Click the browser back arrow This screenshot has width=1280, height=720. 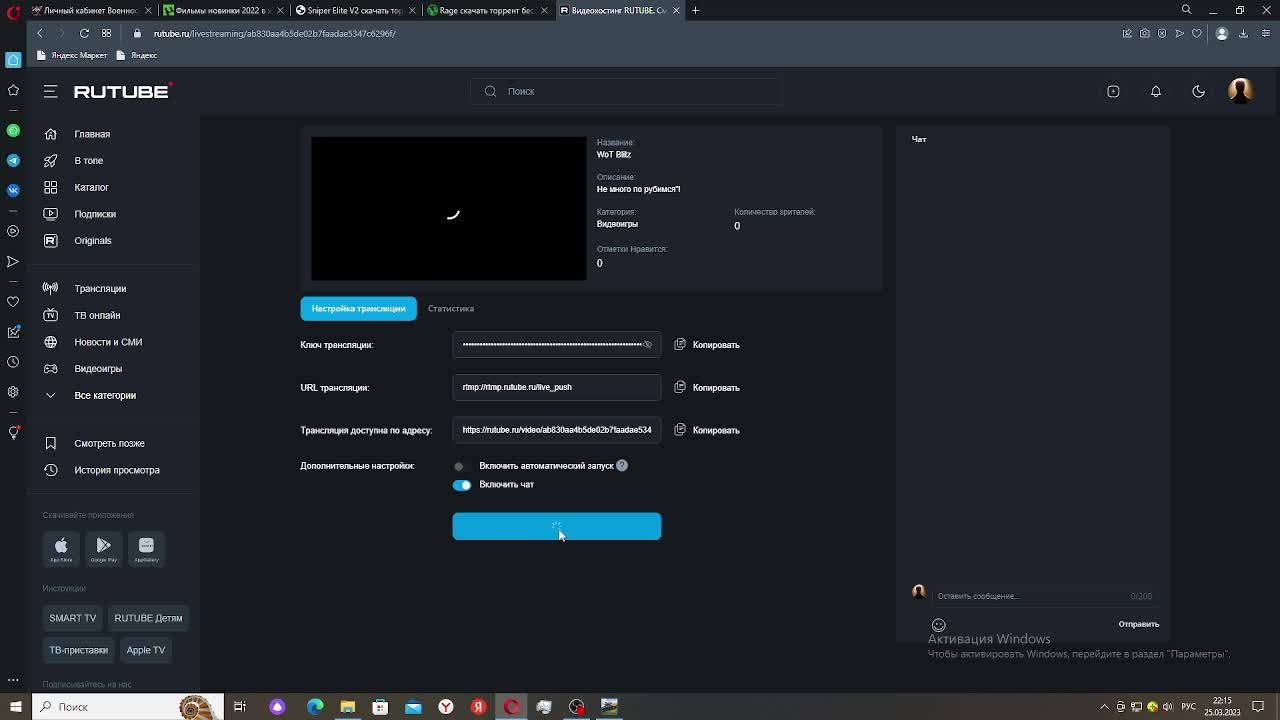(40, 33)
